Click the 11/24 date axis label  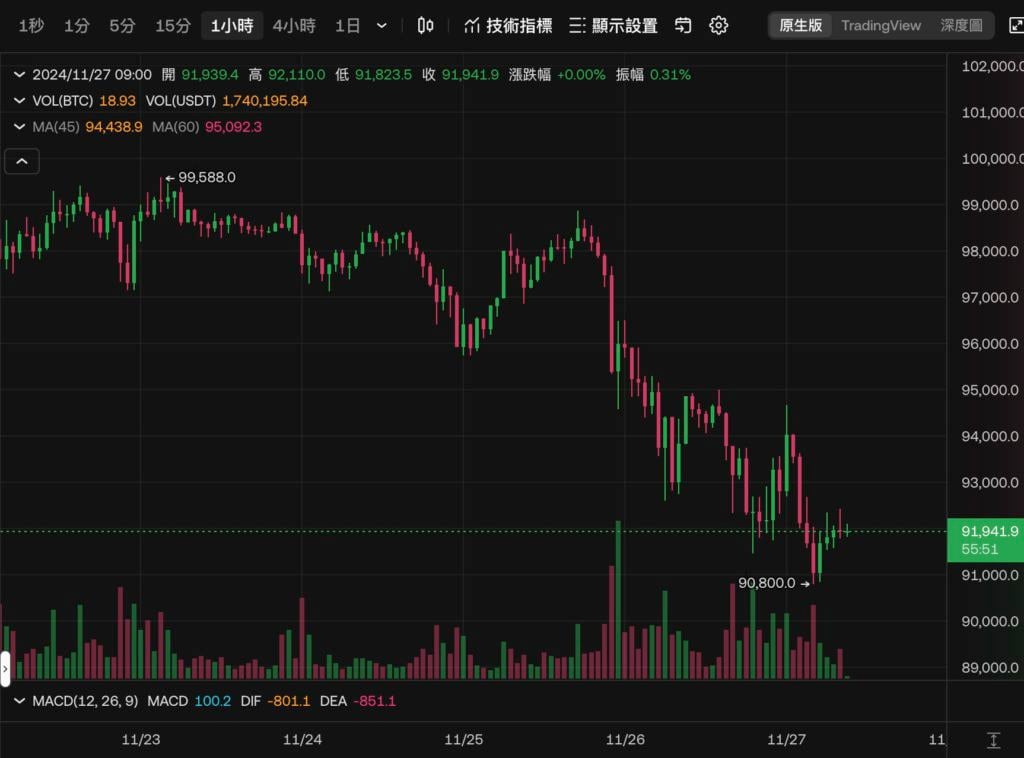[x=302, y=739]
